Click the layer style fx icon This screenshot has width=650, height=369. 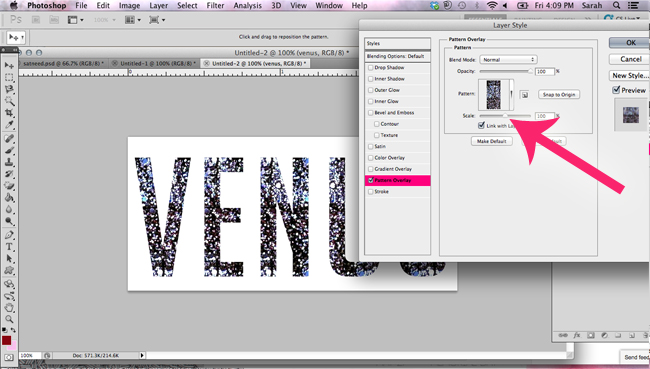pyautogui.click(x=577, y=335)
